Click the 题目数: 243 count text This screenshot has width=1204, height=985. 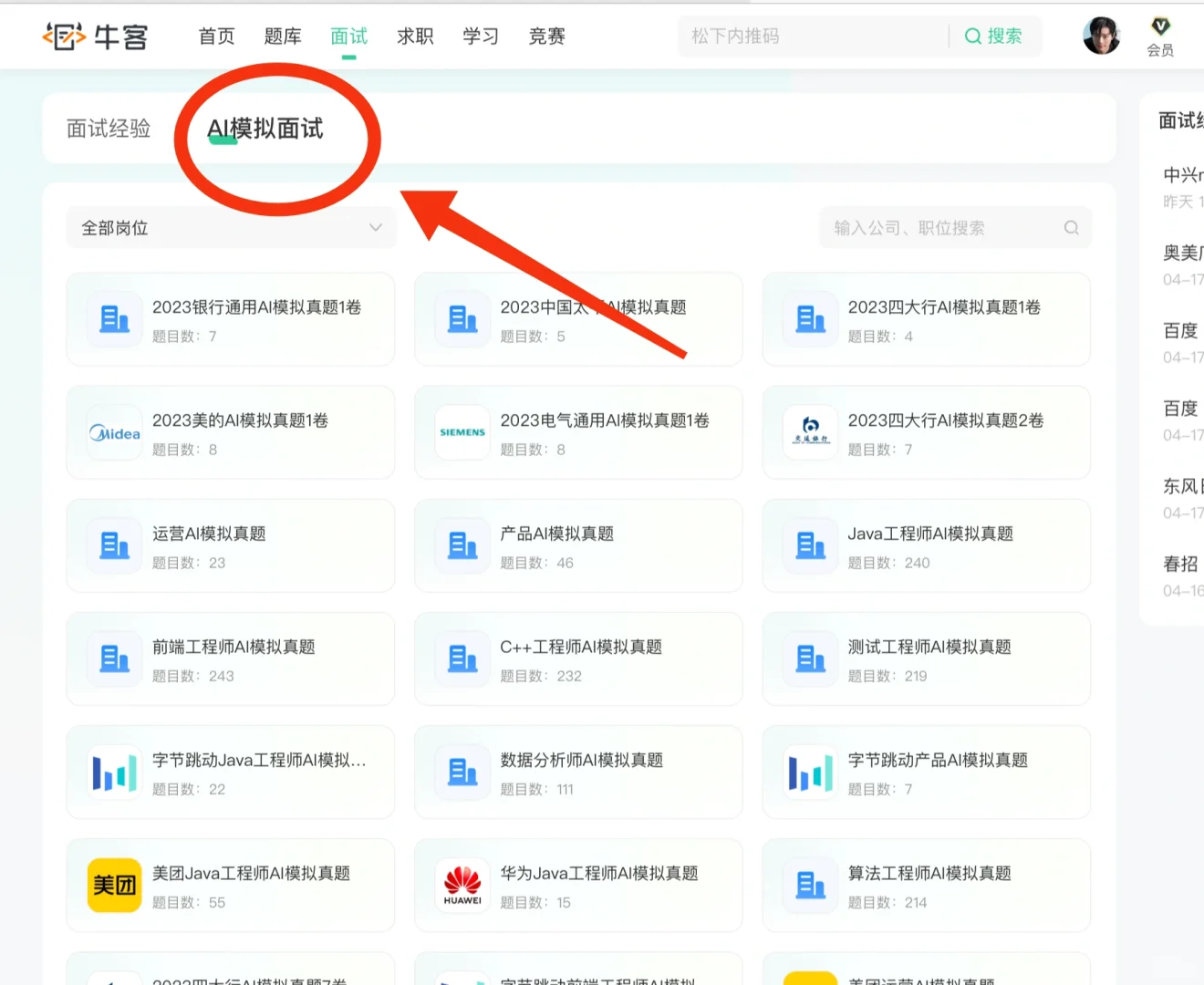[x=193, y=677]
